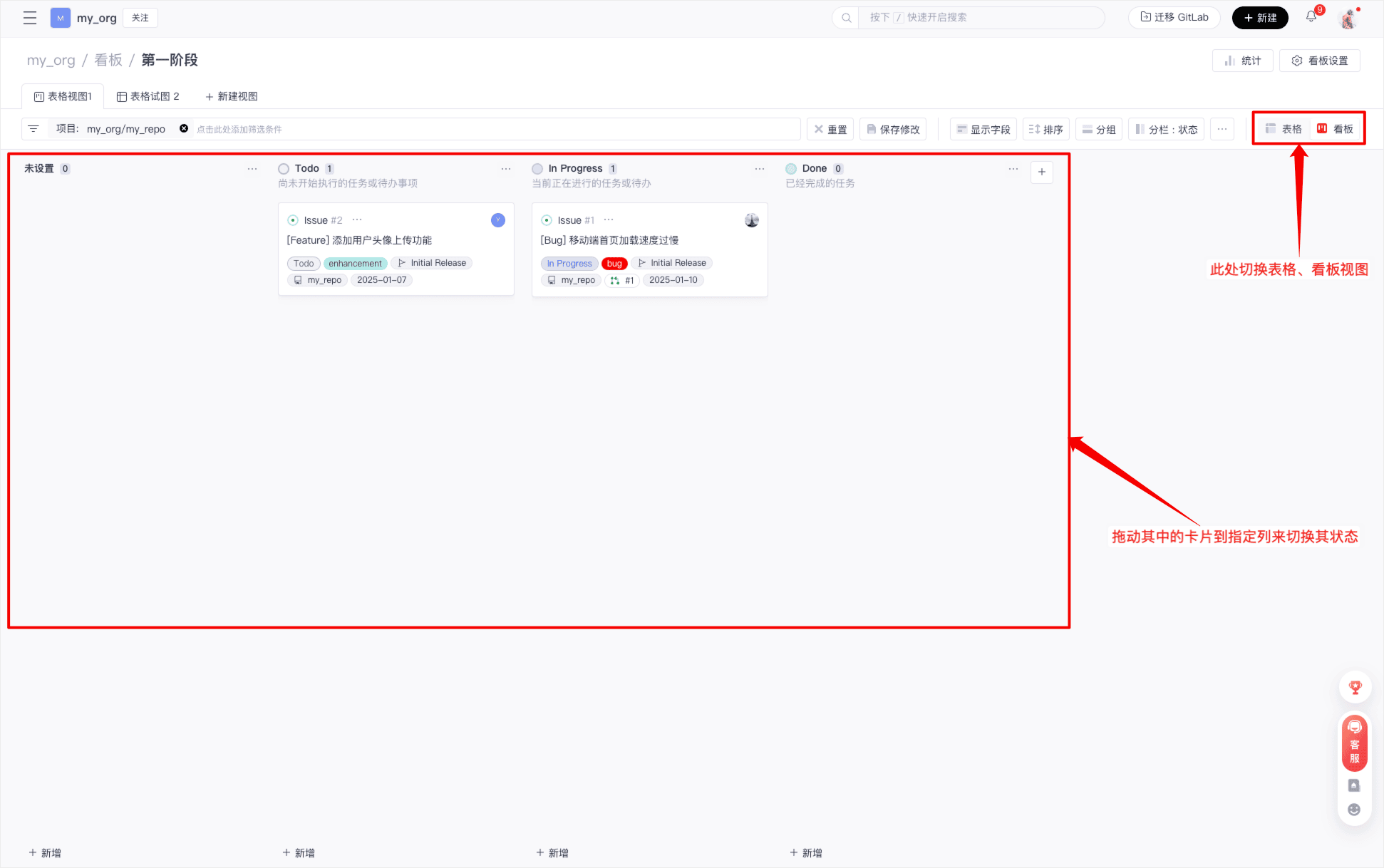
Task: Open the hamburger navigation menu
Action: pos(30,18)
